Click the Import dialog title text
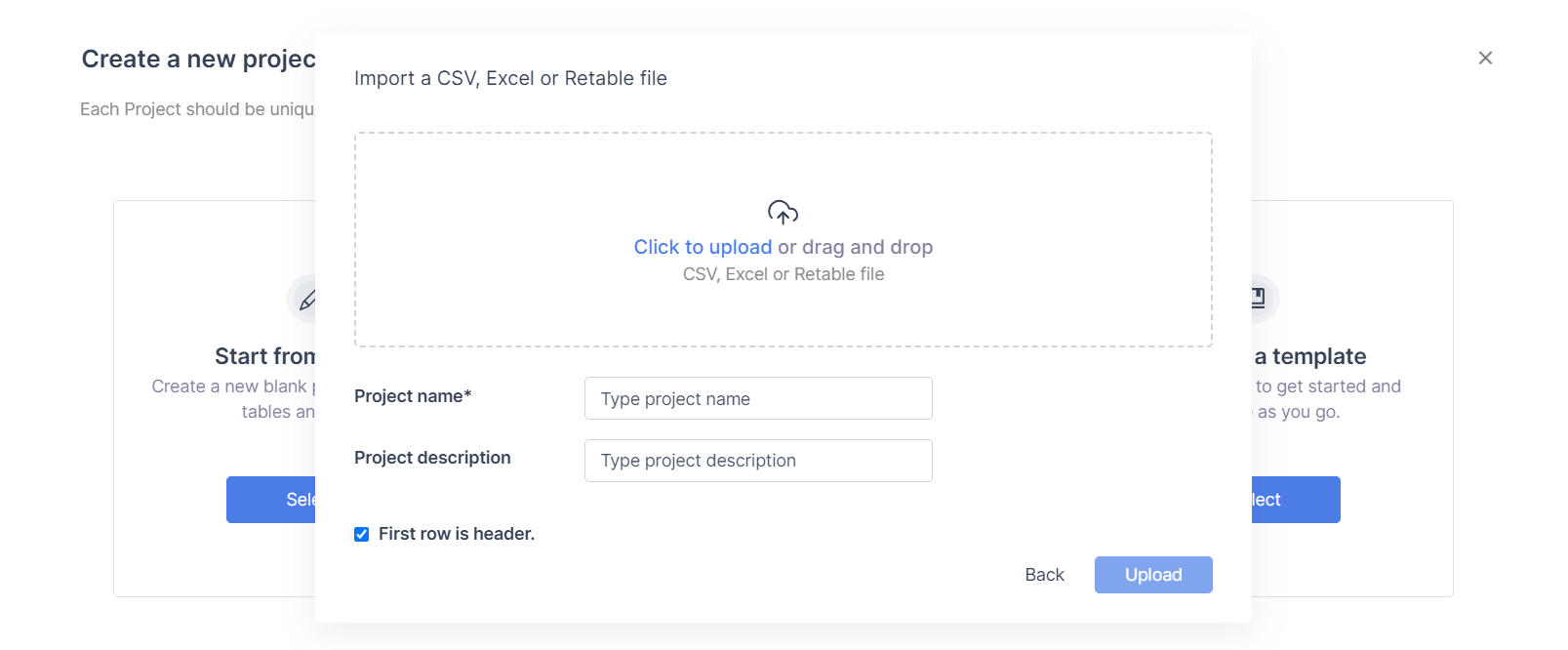Screen dimensions: 1568x650 click(510, 78)
